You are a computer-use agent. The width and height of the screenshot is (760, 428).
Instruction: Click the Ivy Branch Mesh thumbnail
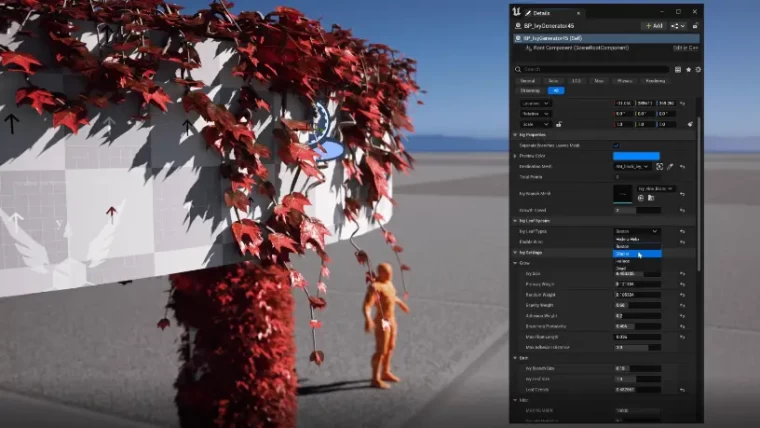pos(623,194)
